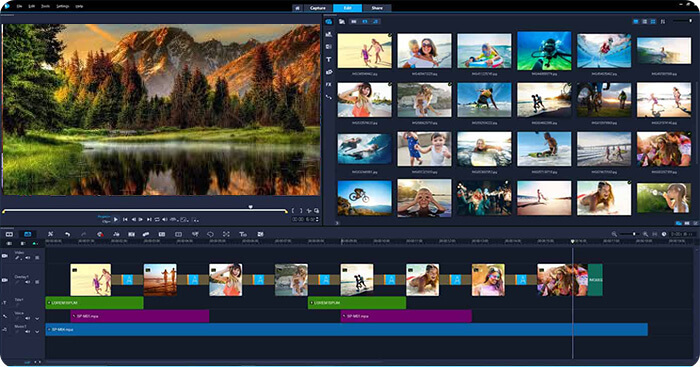This screenshot has width=700, height=367.
Task: Switch library to thumbnail grid view
Action: pos(653,21)
